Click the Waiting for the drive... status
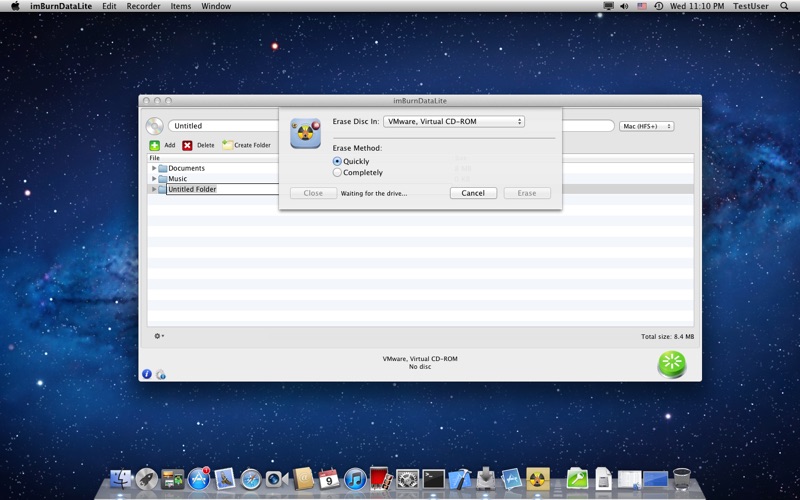Screen dimensions: 800x500 (x=374, y=193)
